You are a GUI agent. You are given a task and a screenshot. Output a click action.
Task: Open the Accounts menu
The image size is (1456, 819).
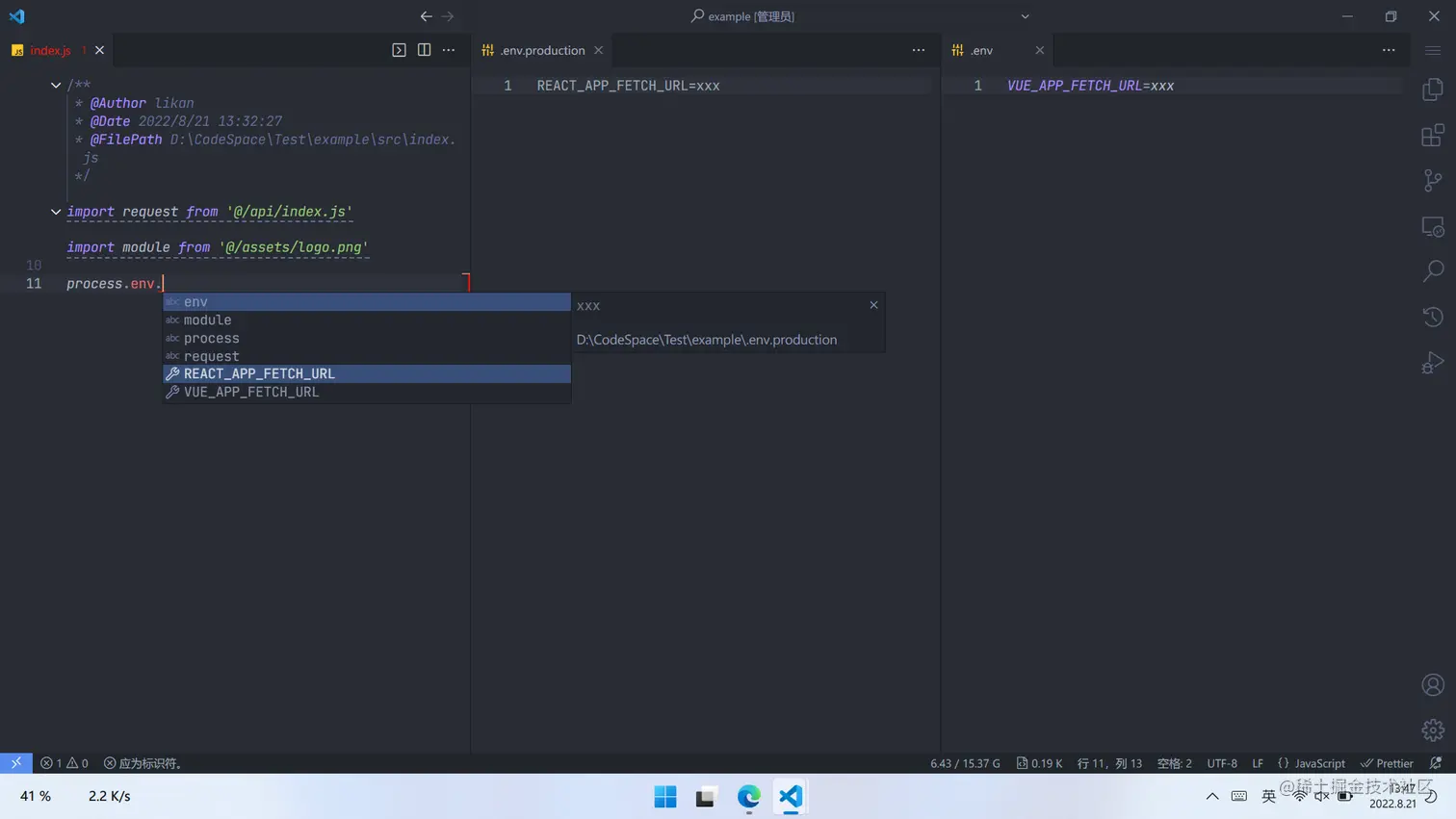1433,684
